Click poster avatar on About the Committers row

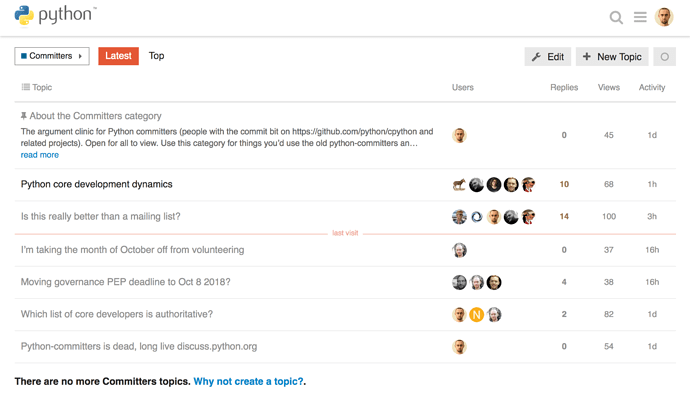click(x=459, y=135)
